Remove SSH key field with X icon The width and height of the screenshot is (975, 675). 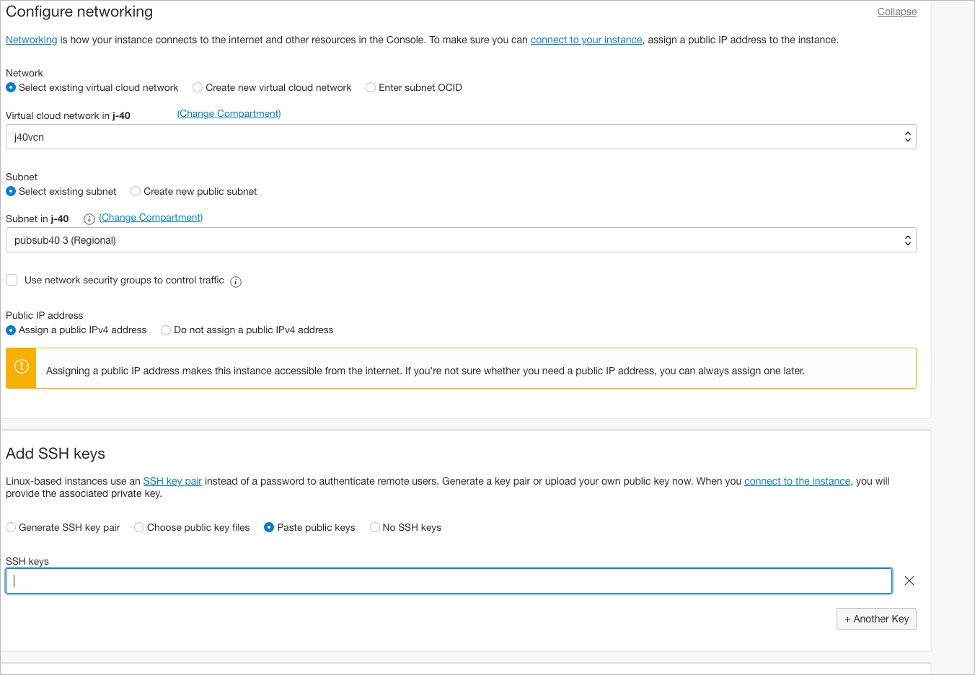click(909, 581)
